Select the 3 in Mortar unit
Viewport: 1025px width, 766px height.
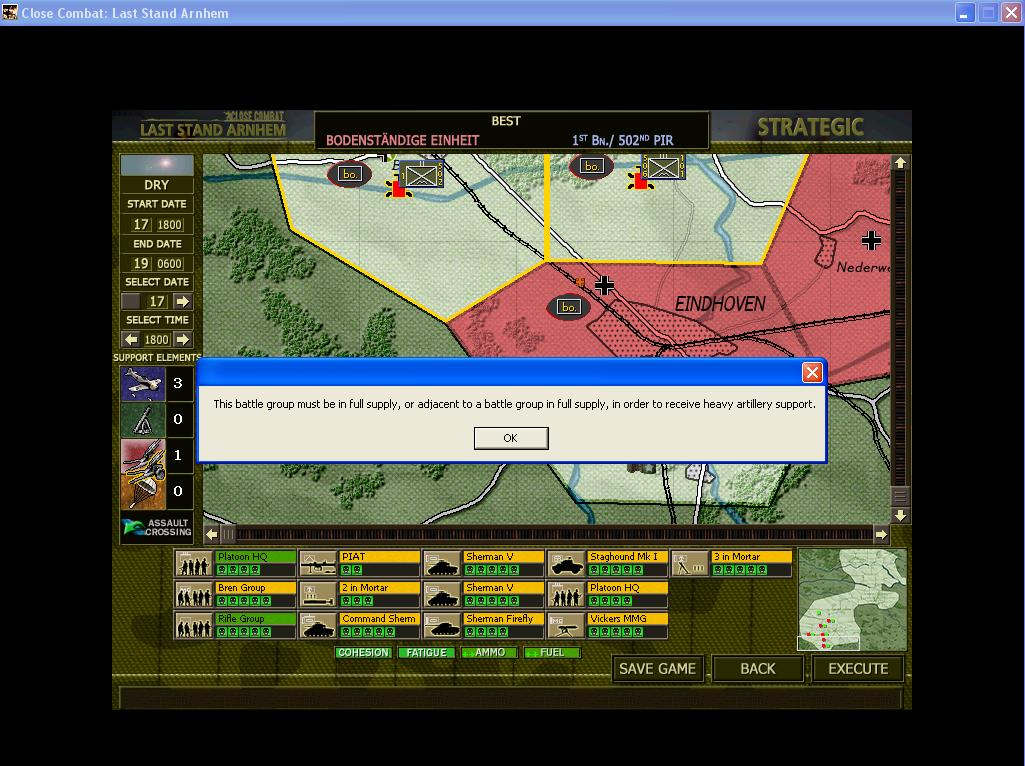click(732, 563)
